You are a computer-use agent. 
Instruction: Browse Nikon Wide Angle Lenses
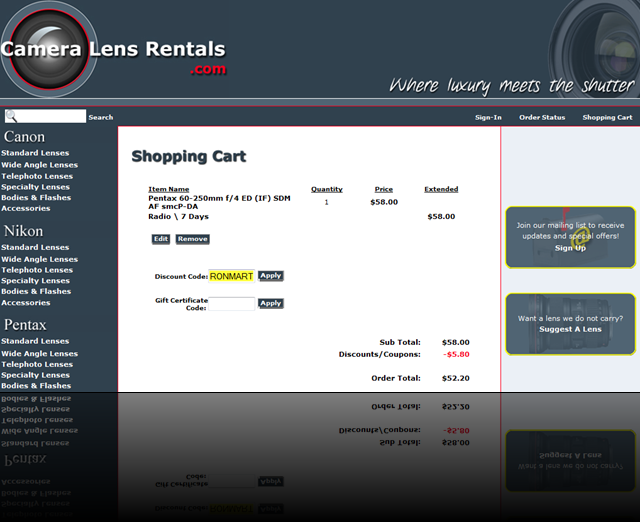click(40, 259)
